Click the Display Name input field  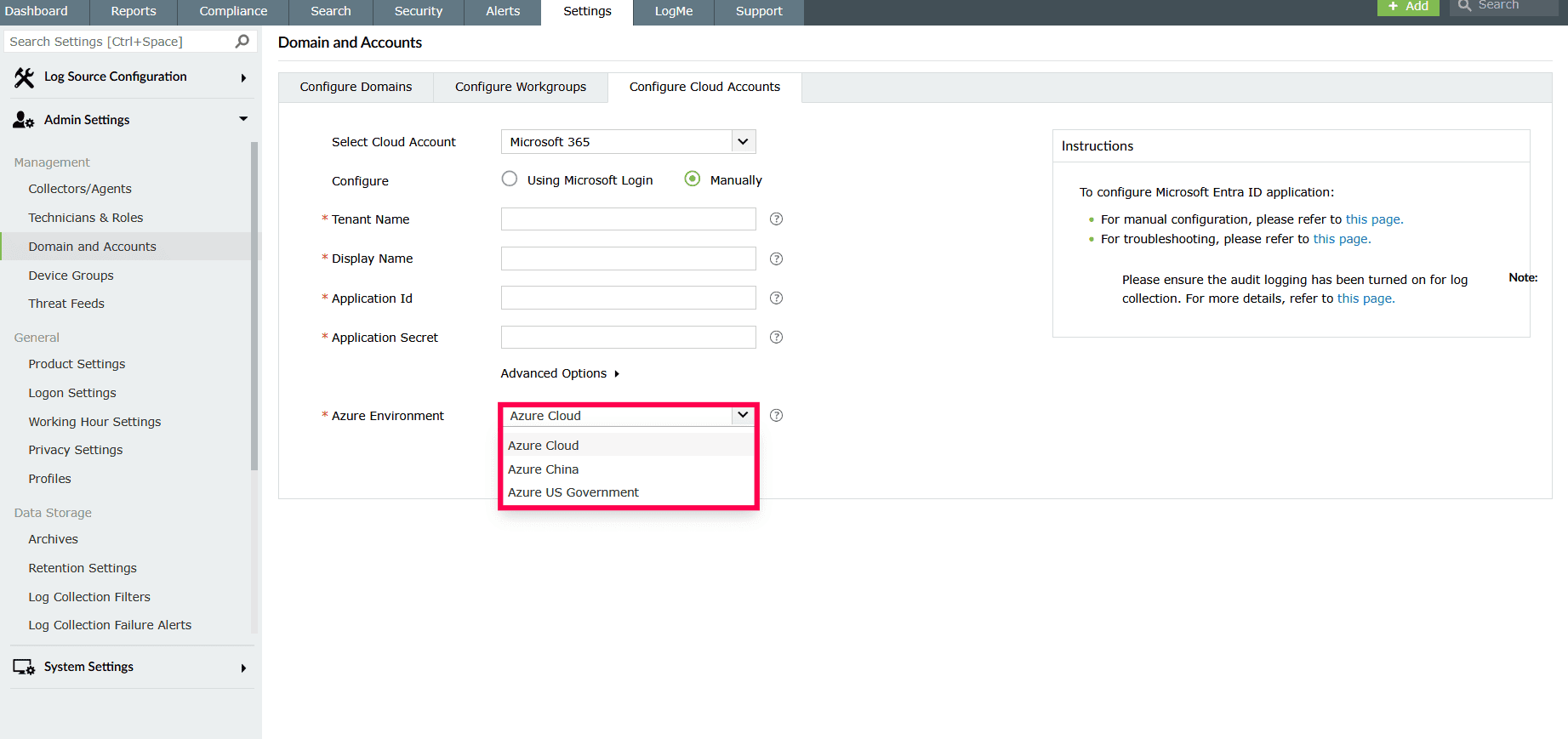click(629, 259)
